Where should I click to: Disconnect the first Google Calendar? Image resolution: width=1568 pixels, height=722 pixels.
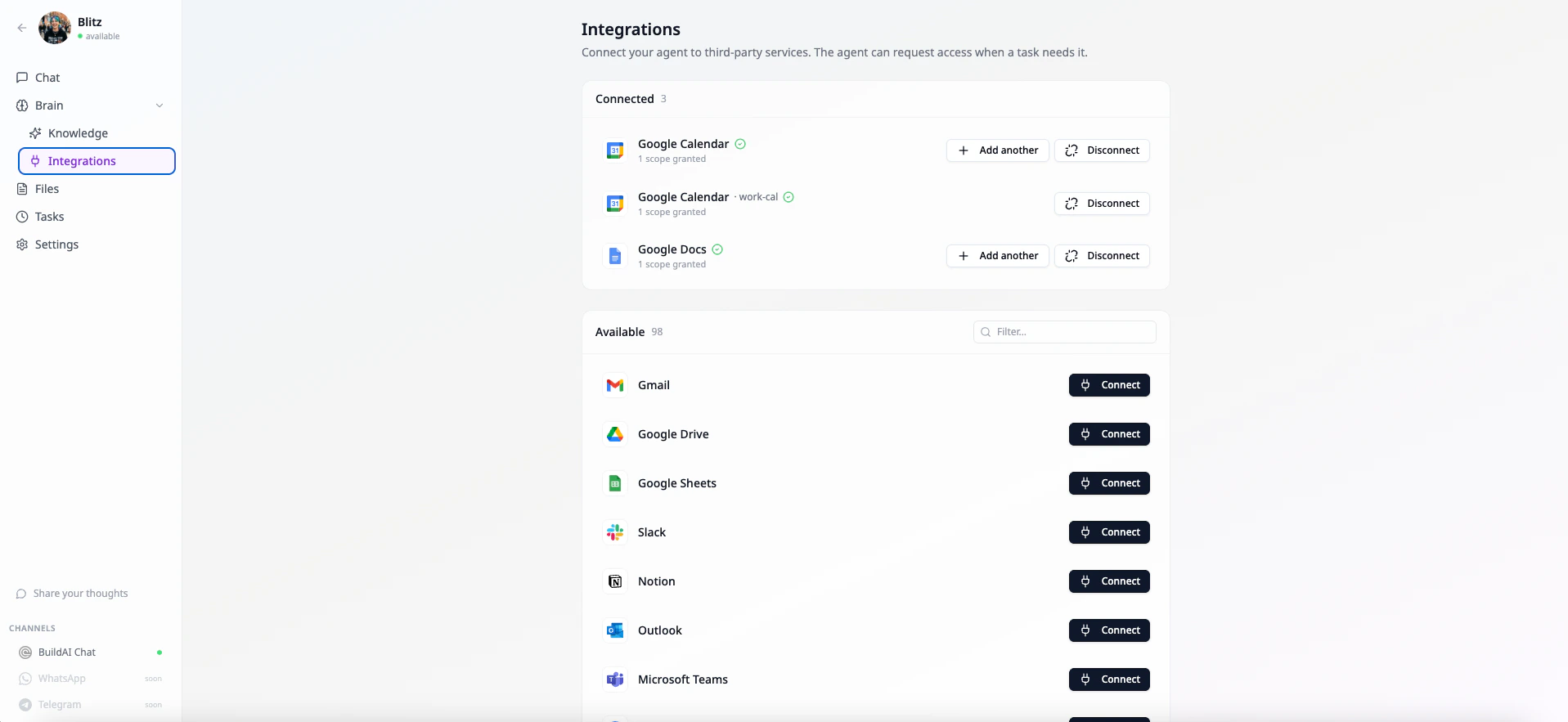[1102, 150]
